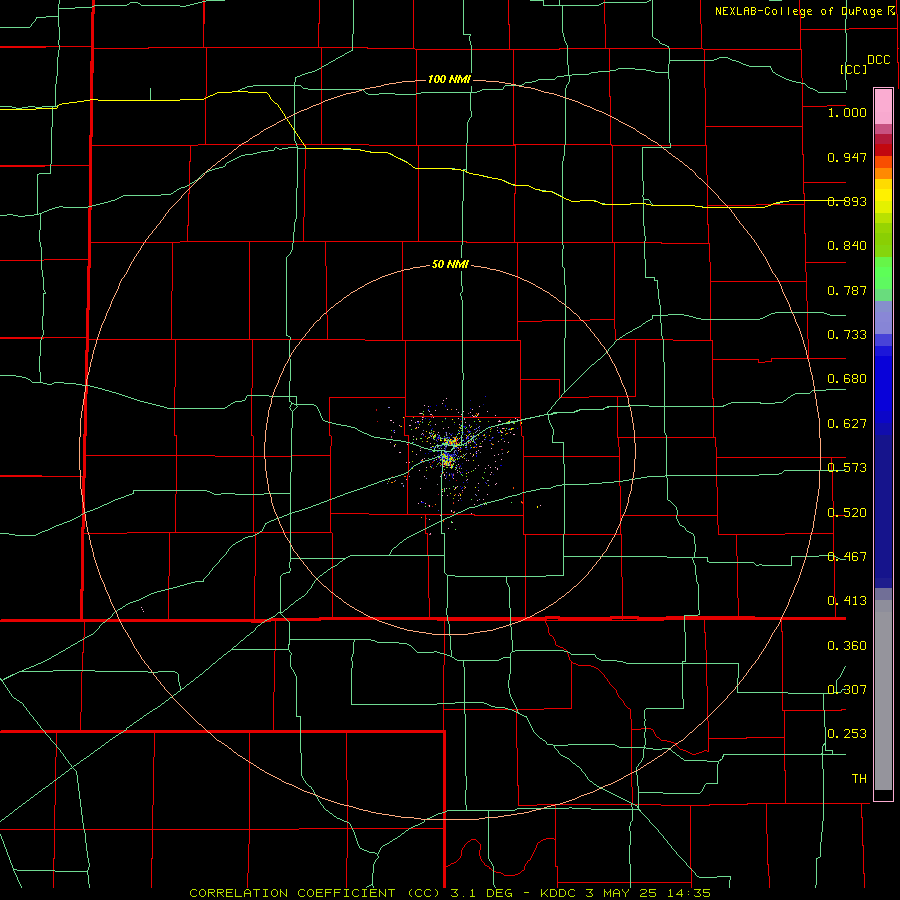Click the [CC] product code label
900x900 pixels.
click(854, 69)
